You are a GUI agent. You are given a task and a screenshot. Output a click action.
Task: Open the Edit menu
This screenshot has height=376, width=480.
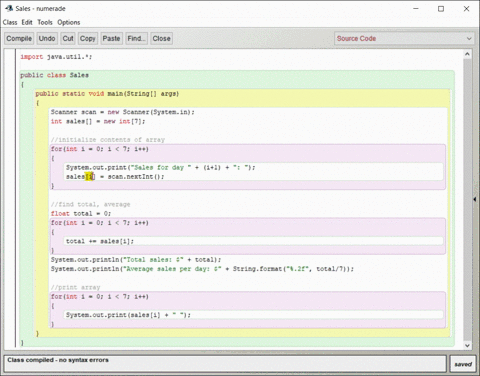coord(27,22)
